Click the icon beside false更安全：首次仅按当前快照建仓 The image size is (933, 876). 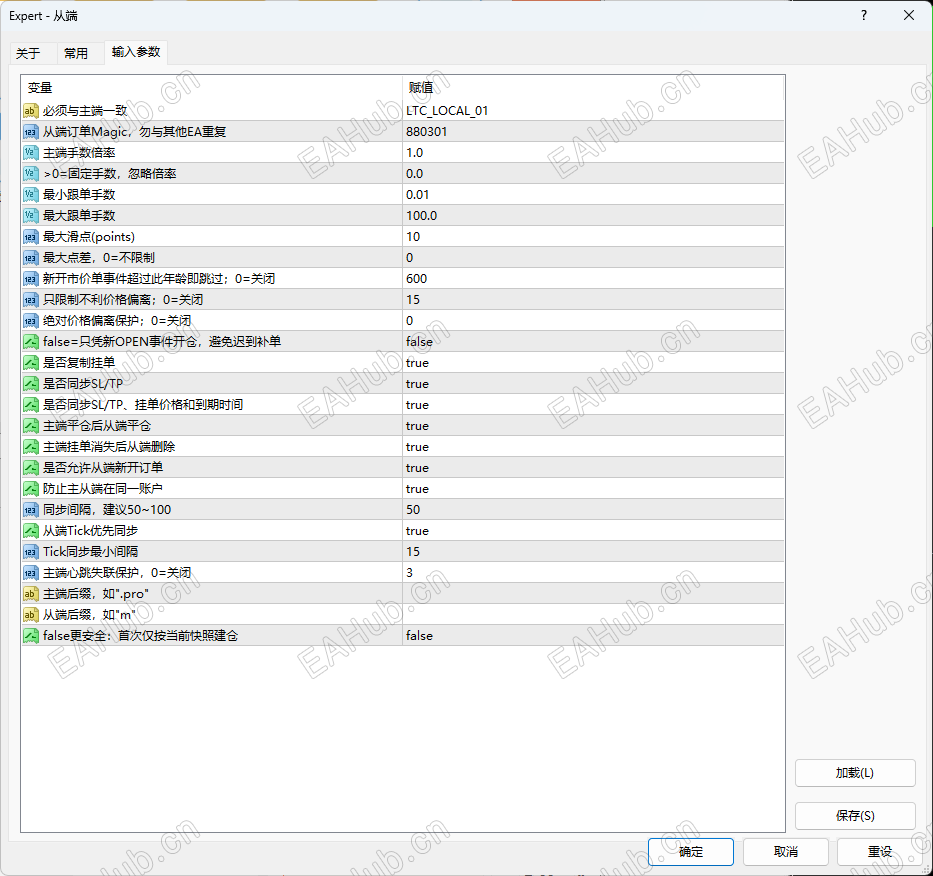(x=31, y=636)
